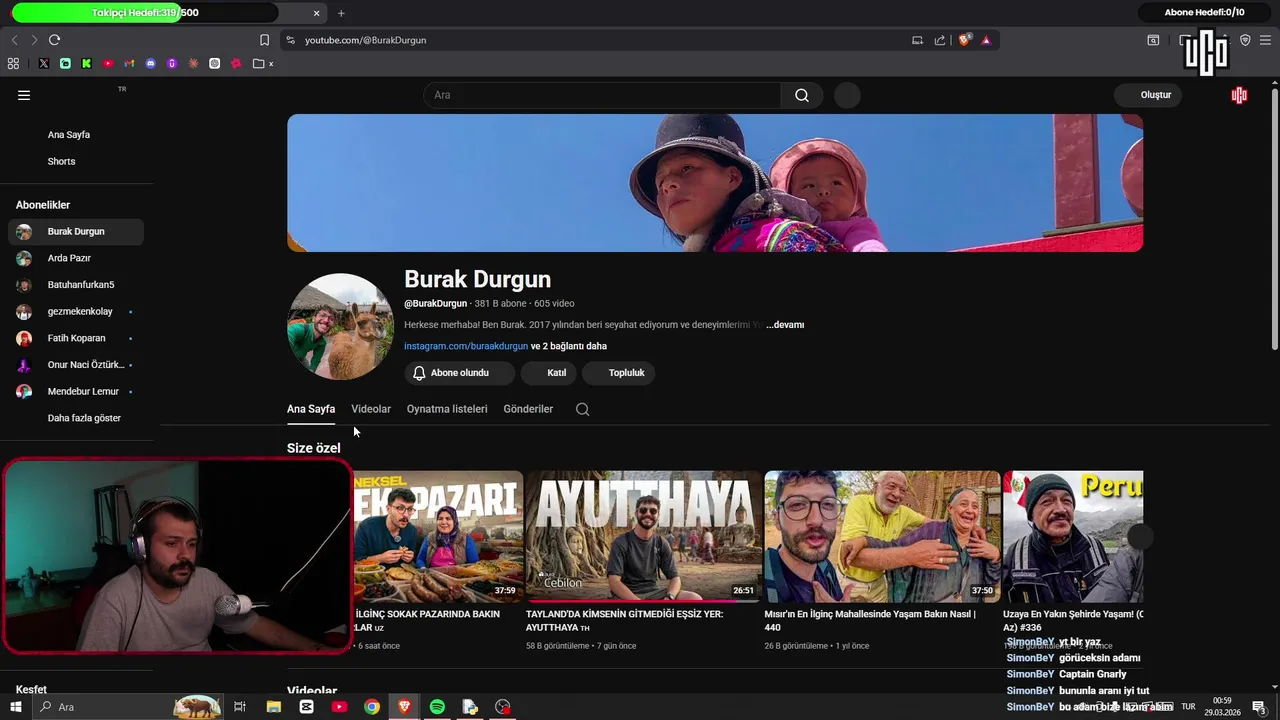Open a new browser tab
This screenshot has height=720, width=1280.
(341, 13)
